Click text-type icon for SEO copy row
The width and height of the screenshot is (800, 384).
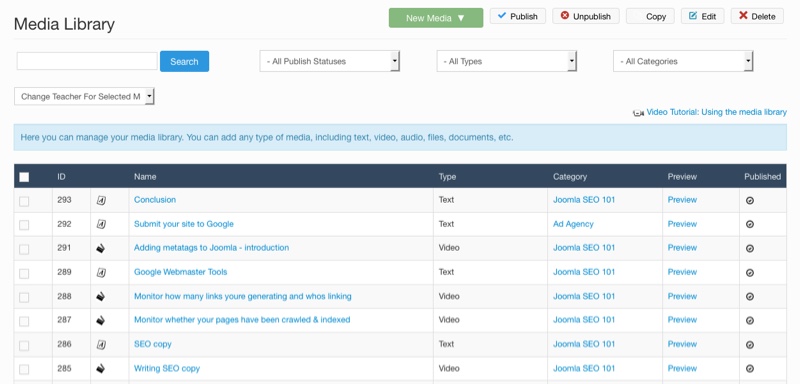tap(101, 345)
